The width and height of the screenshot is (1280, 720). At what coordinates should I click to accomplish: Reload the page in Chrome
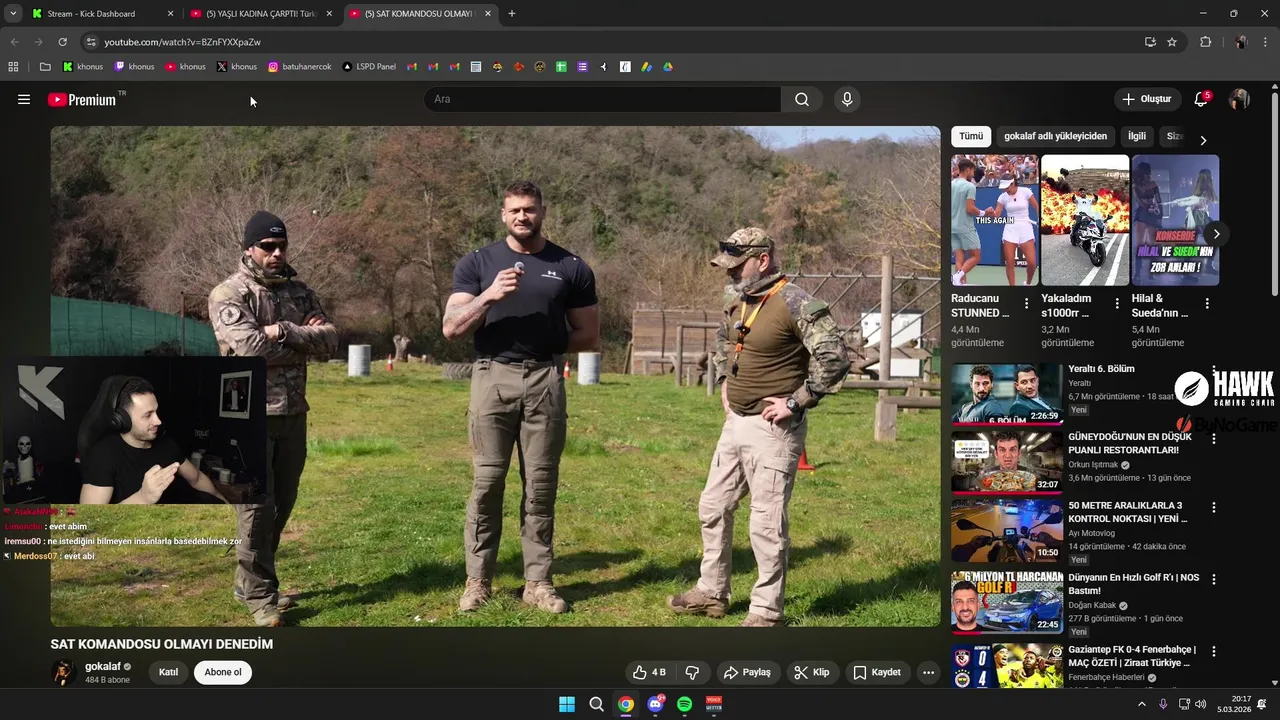[62, 42]
